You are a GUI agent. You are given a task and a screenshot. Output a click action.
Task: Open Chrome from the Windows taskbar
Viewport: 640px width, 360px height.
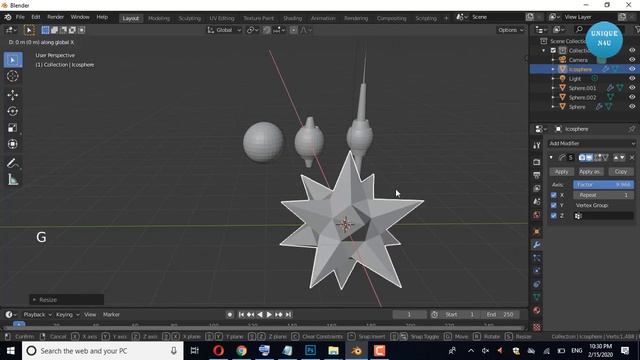(x=241, y=351)
